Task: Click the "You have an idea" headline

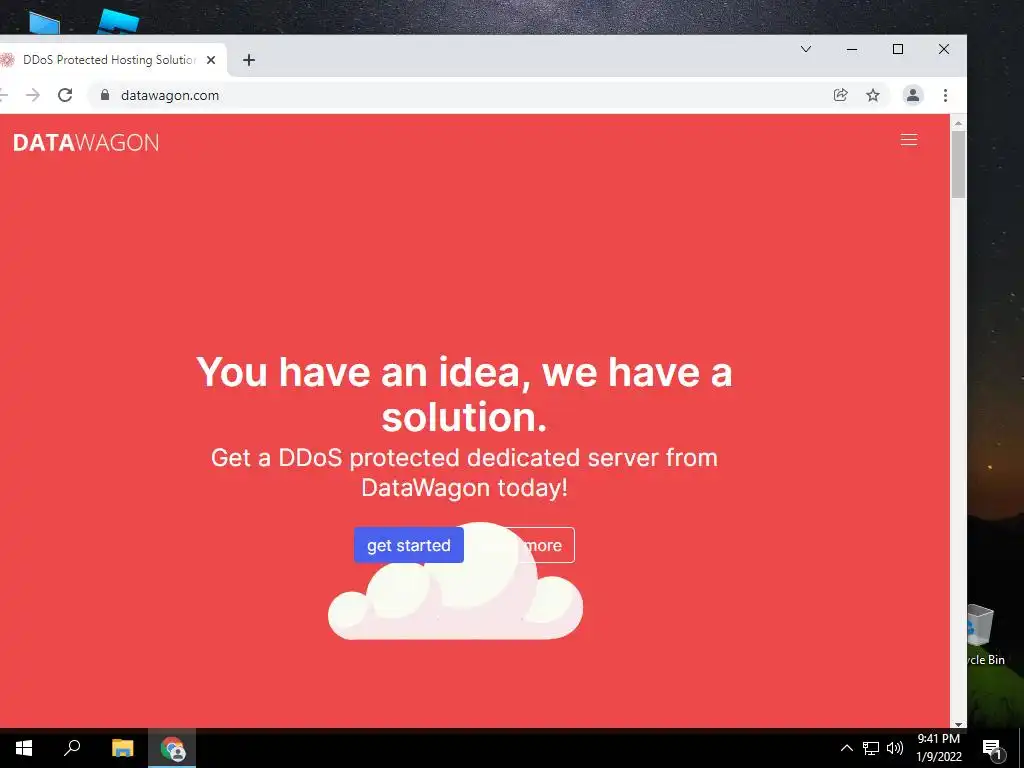Action: coord(464,394)
